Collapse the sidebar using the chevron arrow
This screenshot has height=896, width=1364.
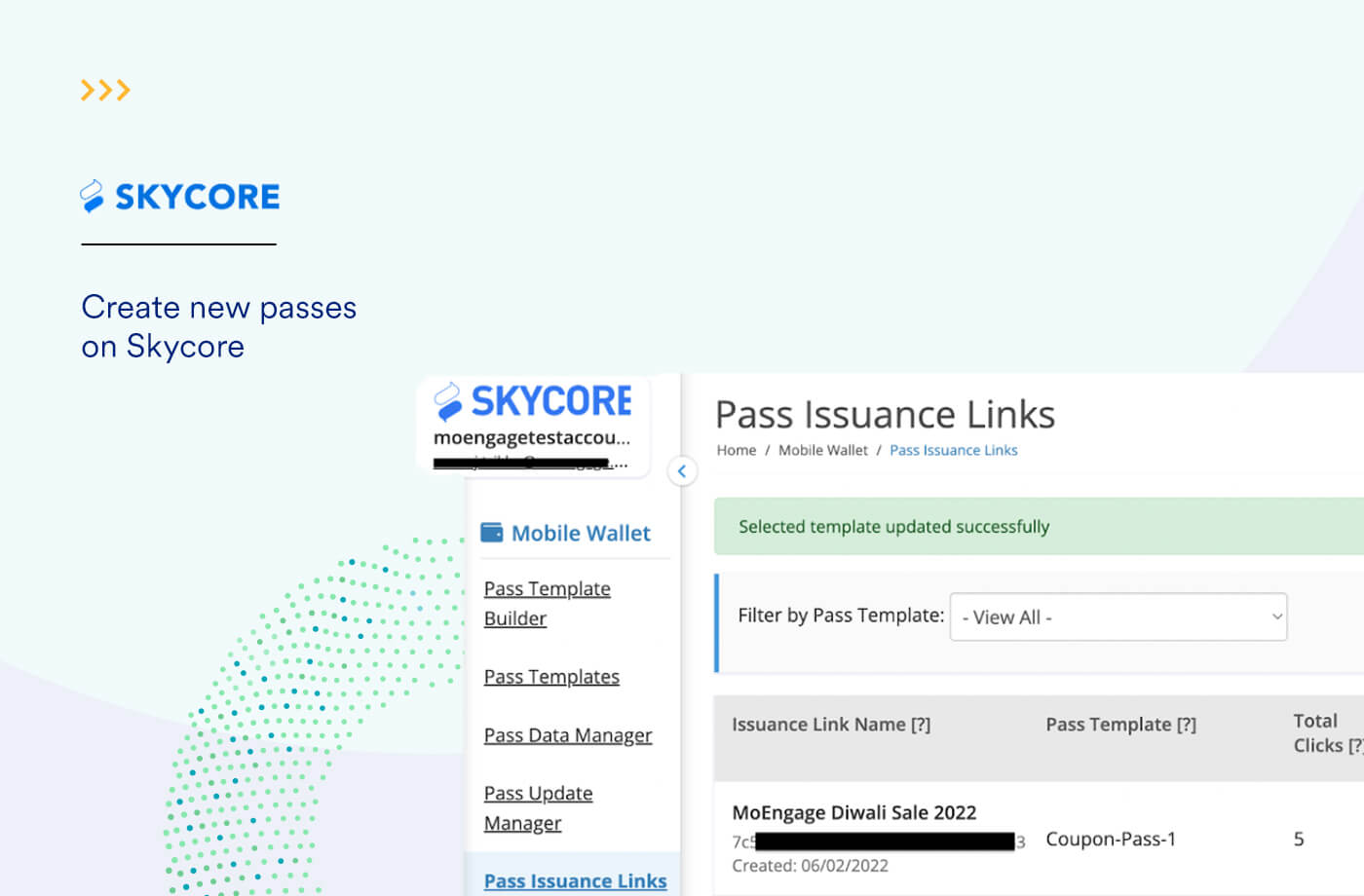[682, 471]
